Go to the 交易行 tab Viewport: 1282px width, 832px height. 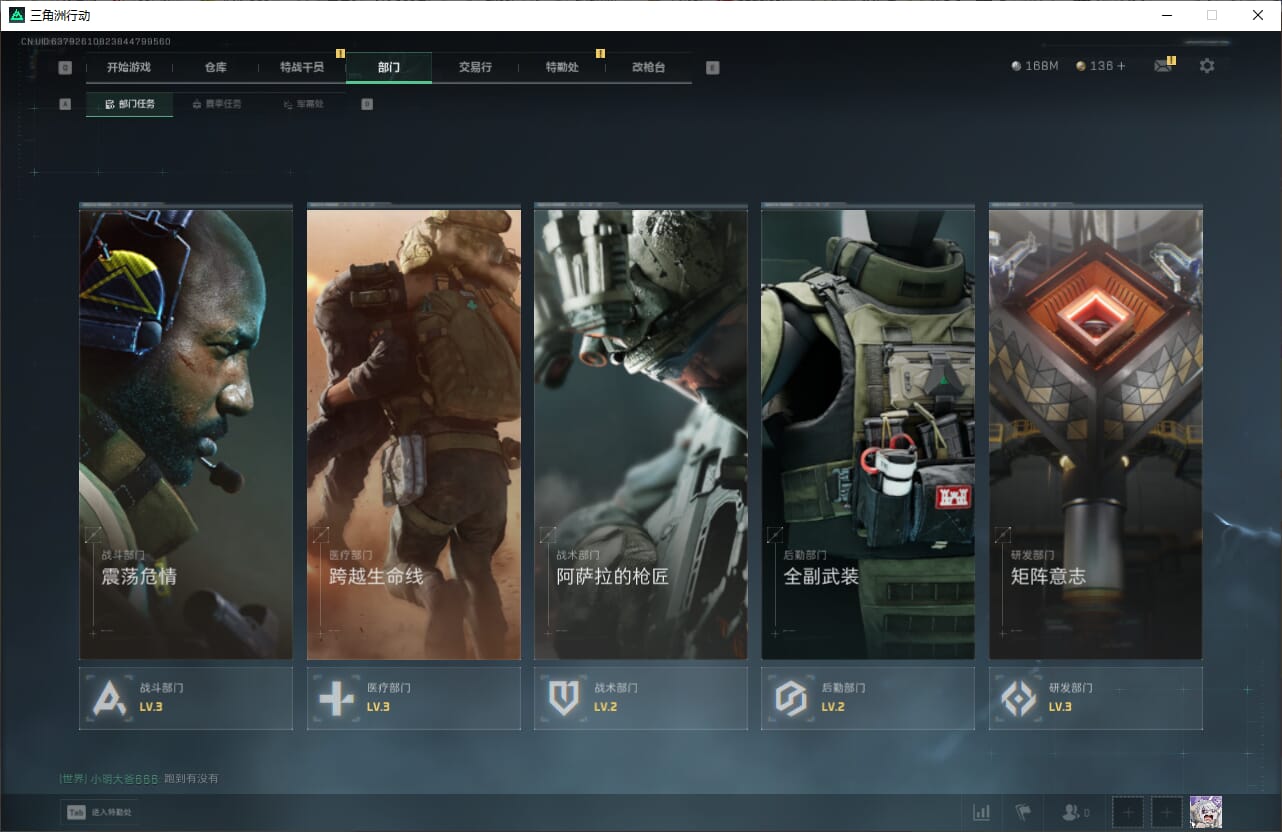tap(475, 67)
